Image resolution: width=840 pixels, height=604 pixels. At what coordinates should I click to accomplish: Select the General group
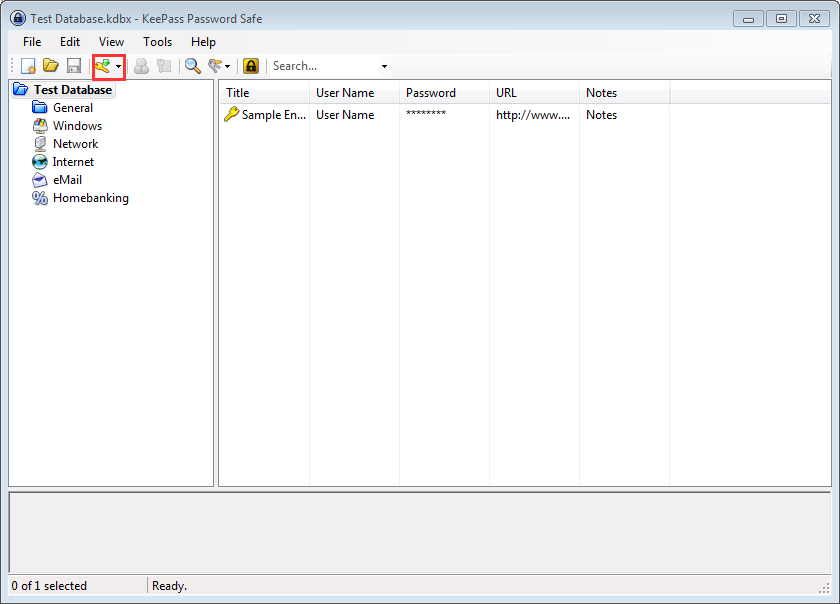[73, 108]
